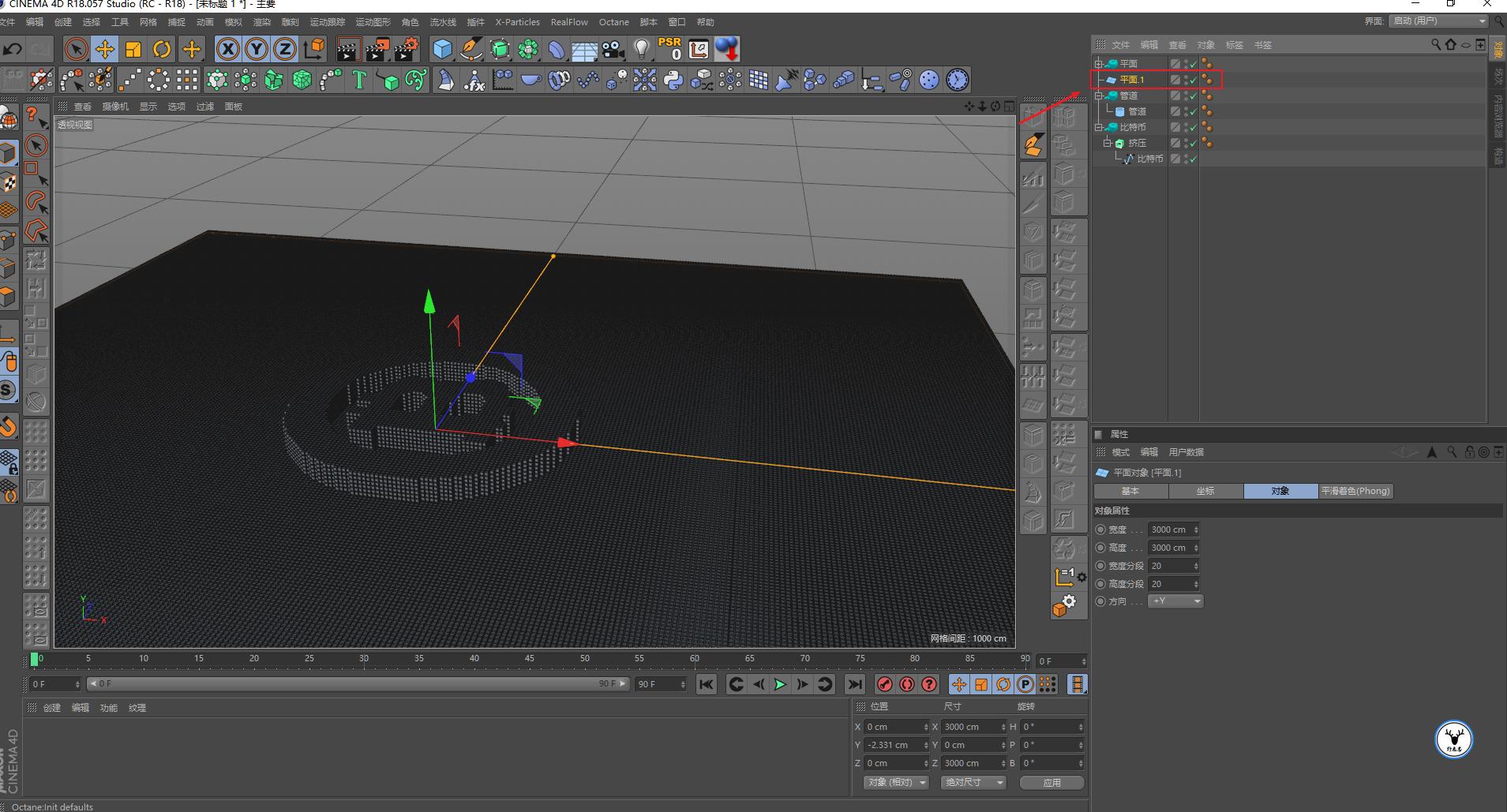The width and height of the screenshot is (1507, 812).
Task: Click the Cube primitive icon
Action: [443, 50]
